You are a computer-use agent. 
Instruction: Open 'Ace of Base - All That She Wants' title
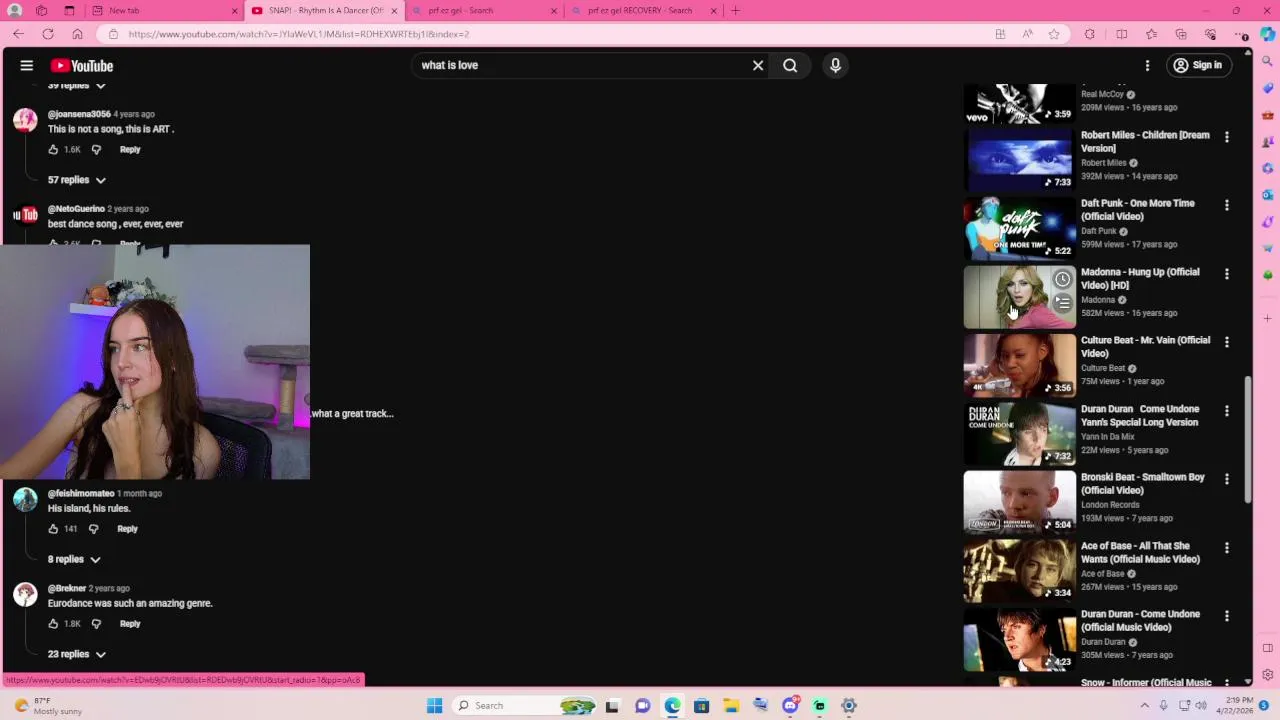(x=1140, y=553)
